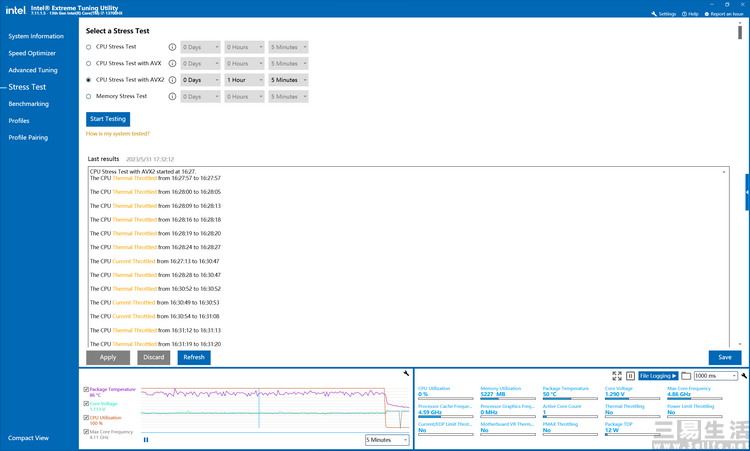Open the 1000 ms polling interval dropdown

tap(716, 376)
